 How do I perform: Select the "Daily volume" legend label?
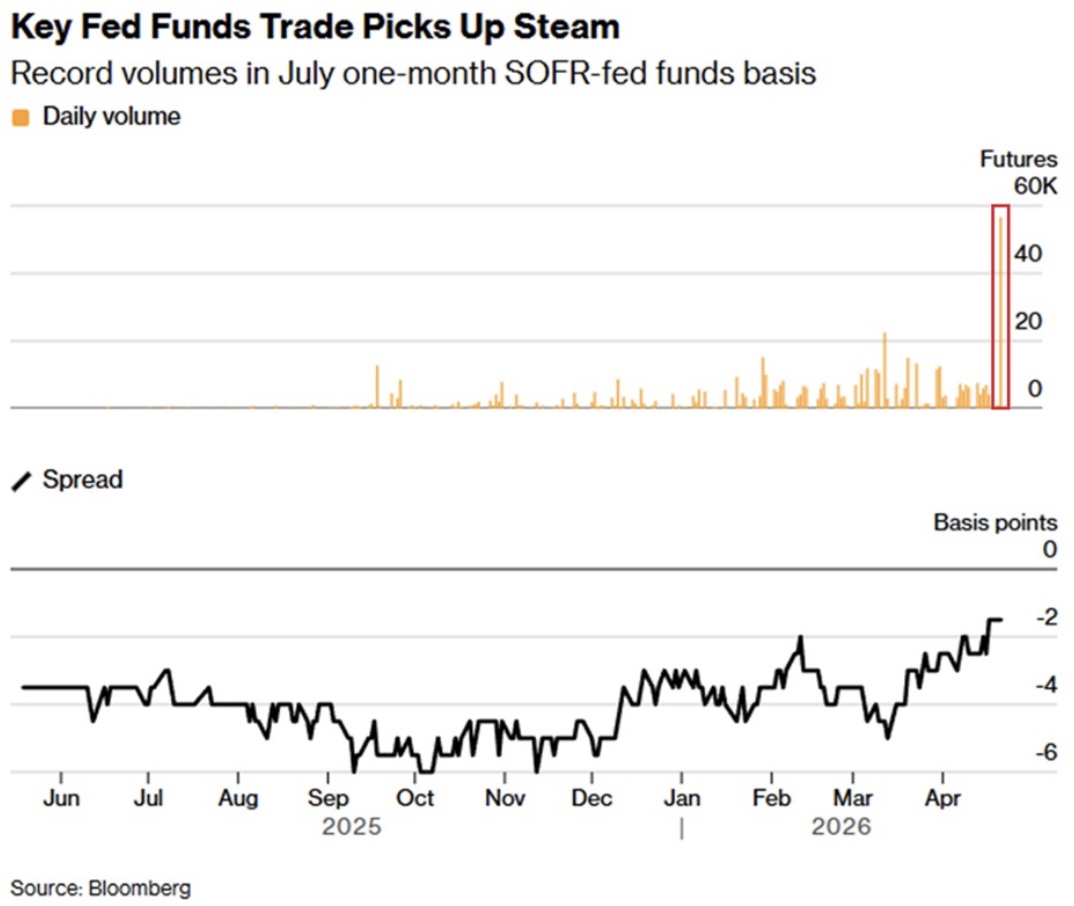coord(111,117)
